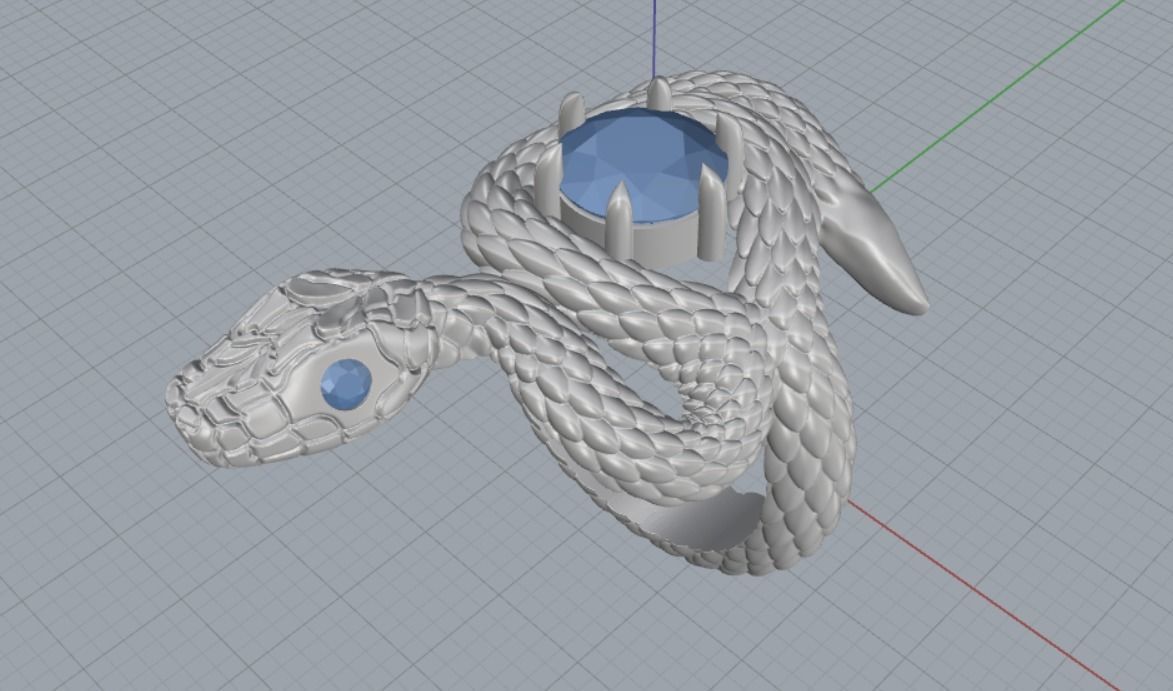Select the large blue center gemstone

point(643,163)
